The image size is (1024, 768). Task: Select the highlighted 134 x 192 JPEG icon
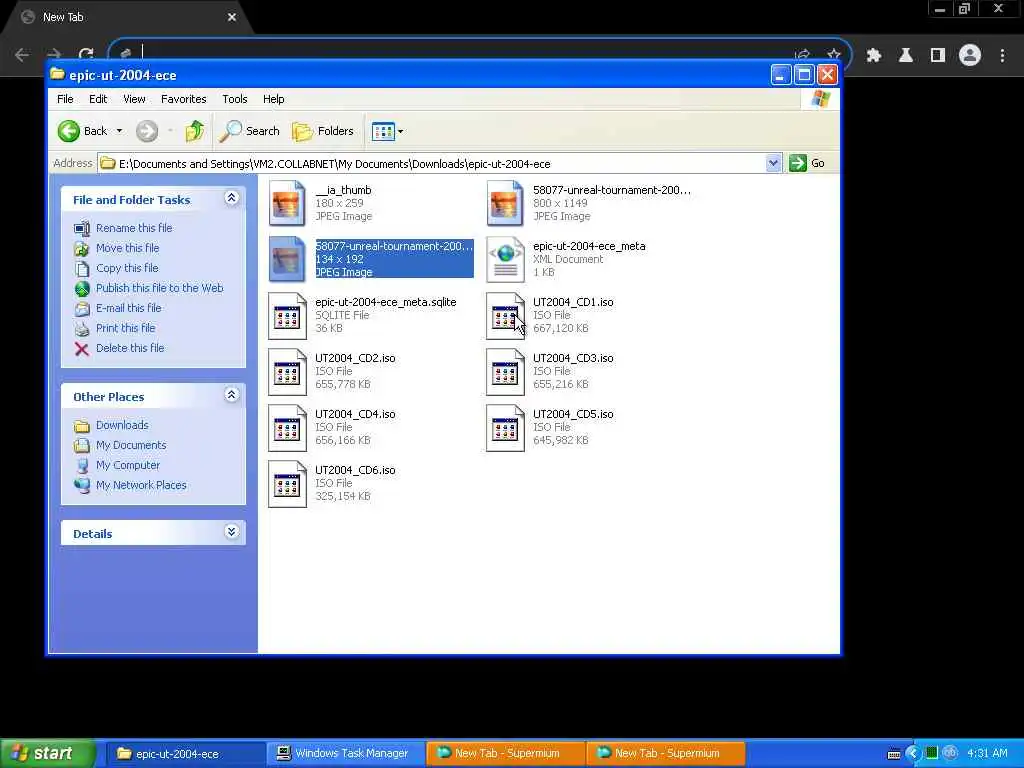coord(287,259)
